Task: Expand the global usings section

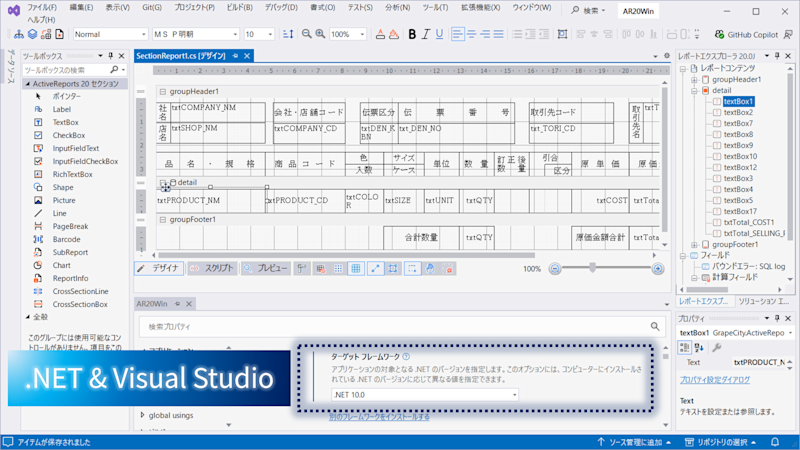Action: pos(142,415)
